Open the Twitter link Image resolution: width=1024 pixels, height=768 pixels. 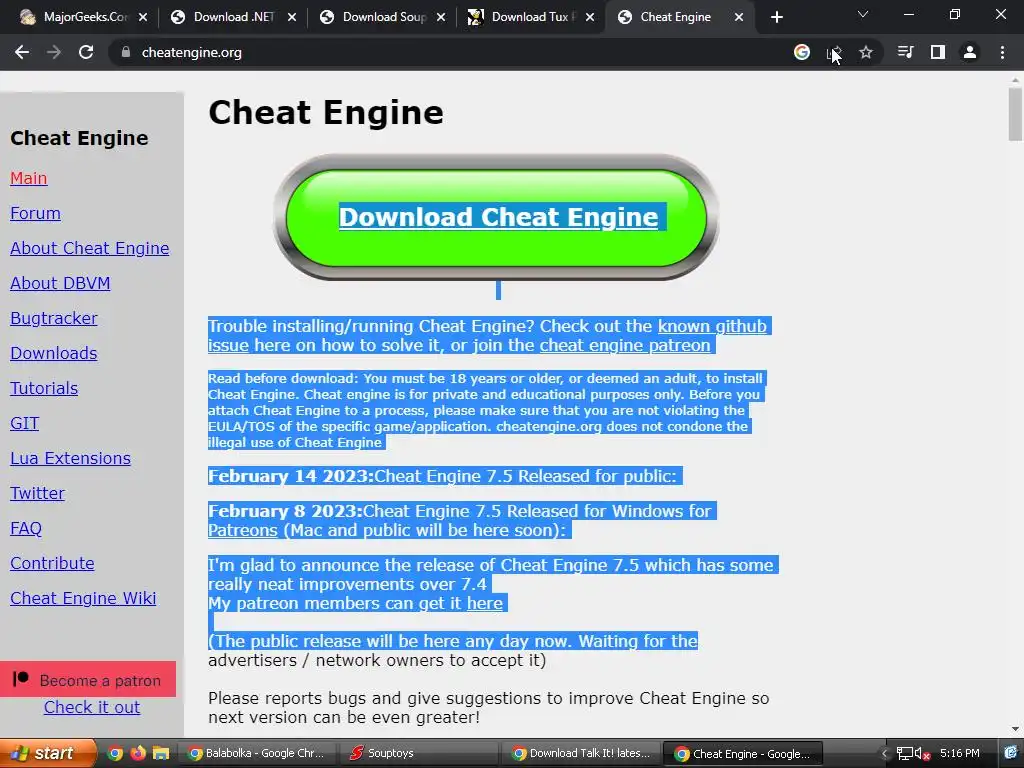(37, 493)
